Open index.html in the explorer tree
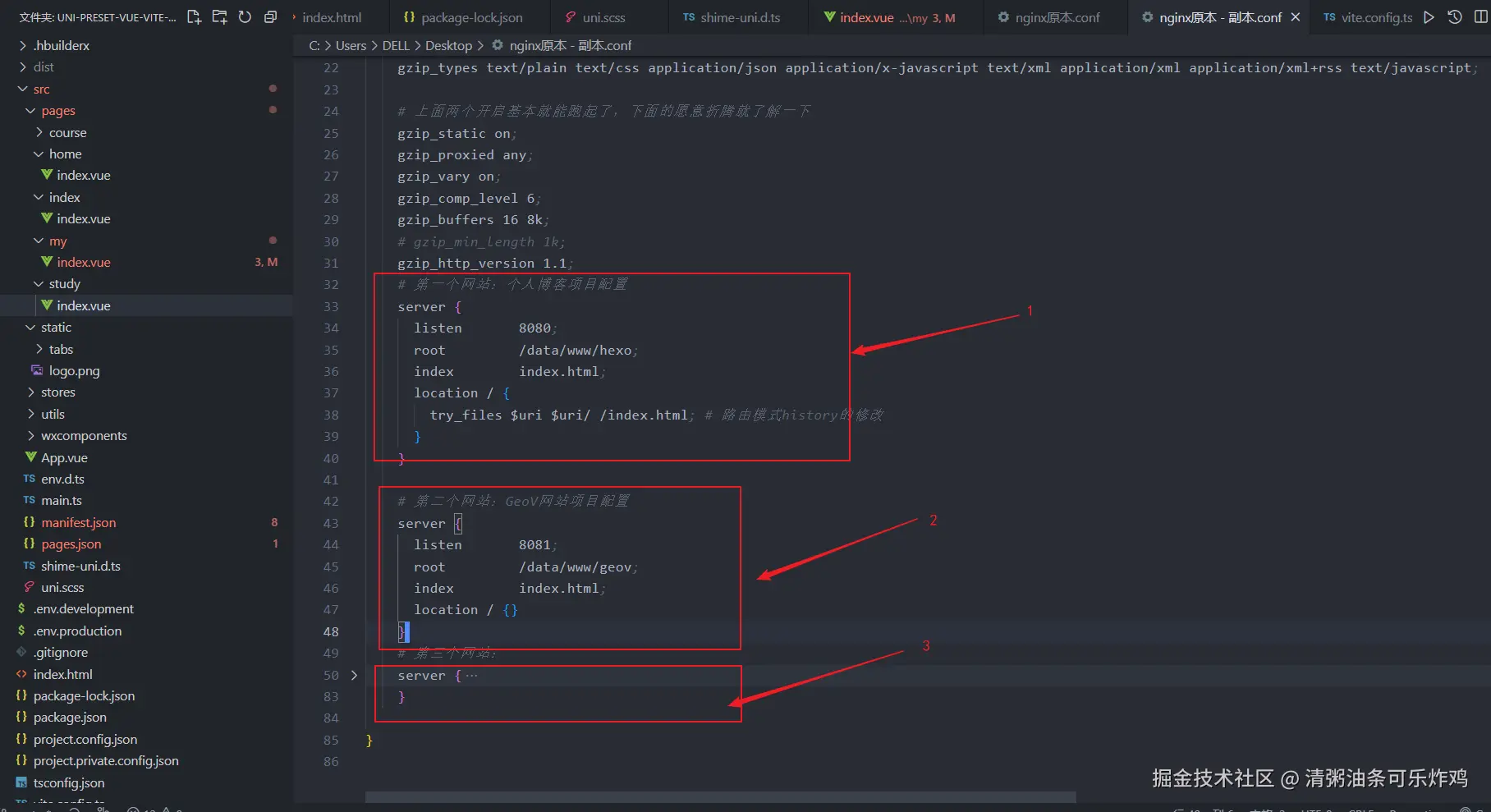This screenshot has width=1491, height=812. pyautogui.click(x=62, y=674)
